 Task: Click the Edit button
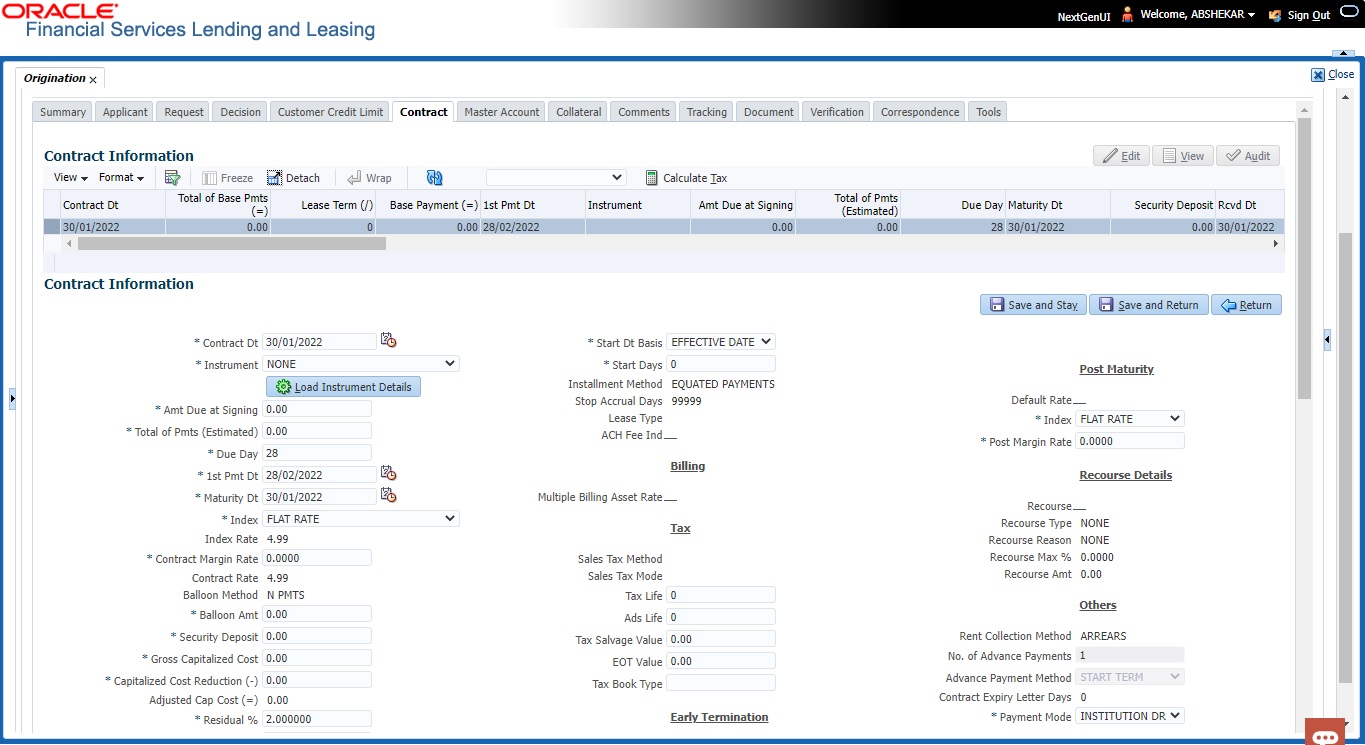click(x=1121, y=156)
